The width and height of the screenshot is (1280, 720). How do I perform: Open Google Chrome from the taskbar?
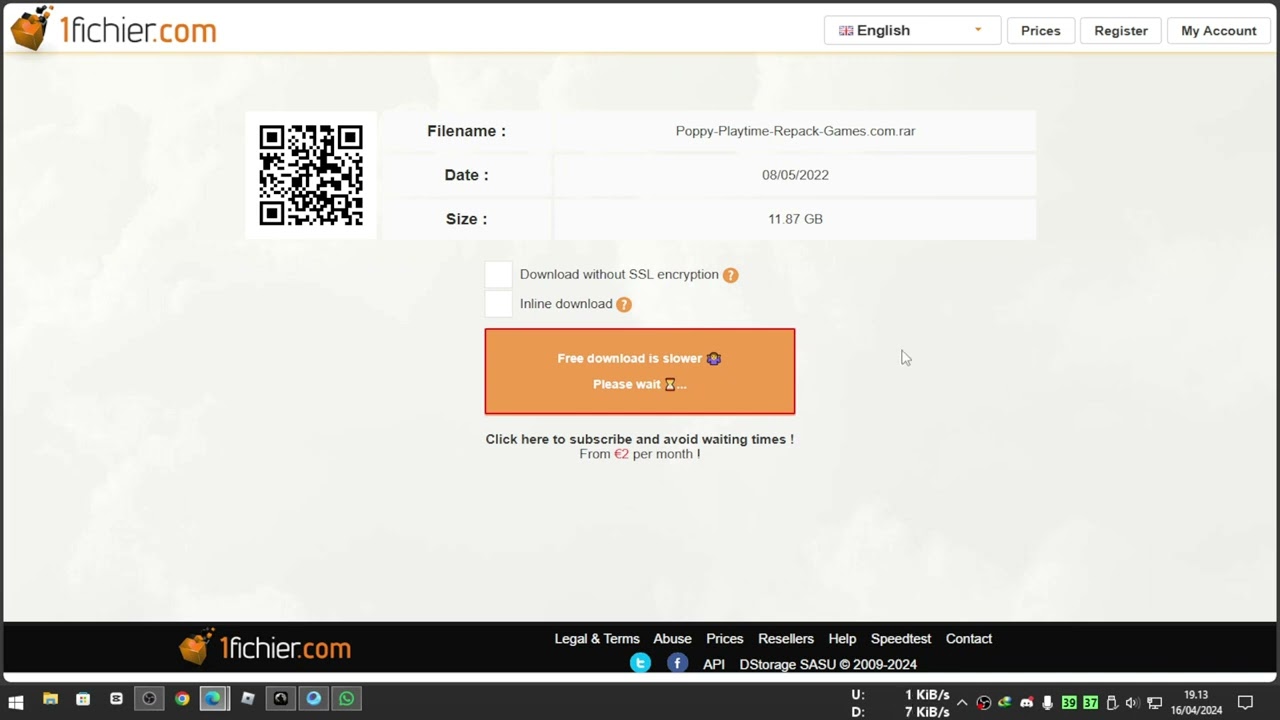coord(182,699)
